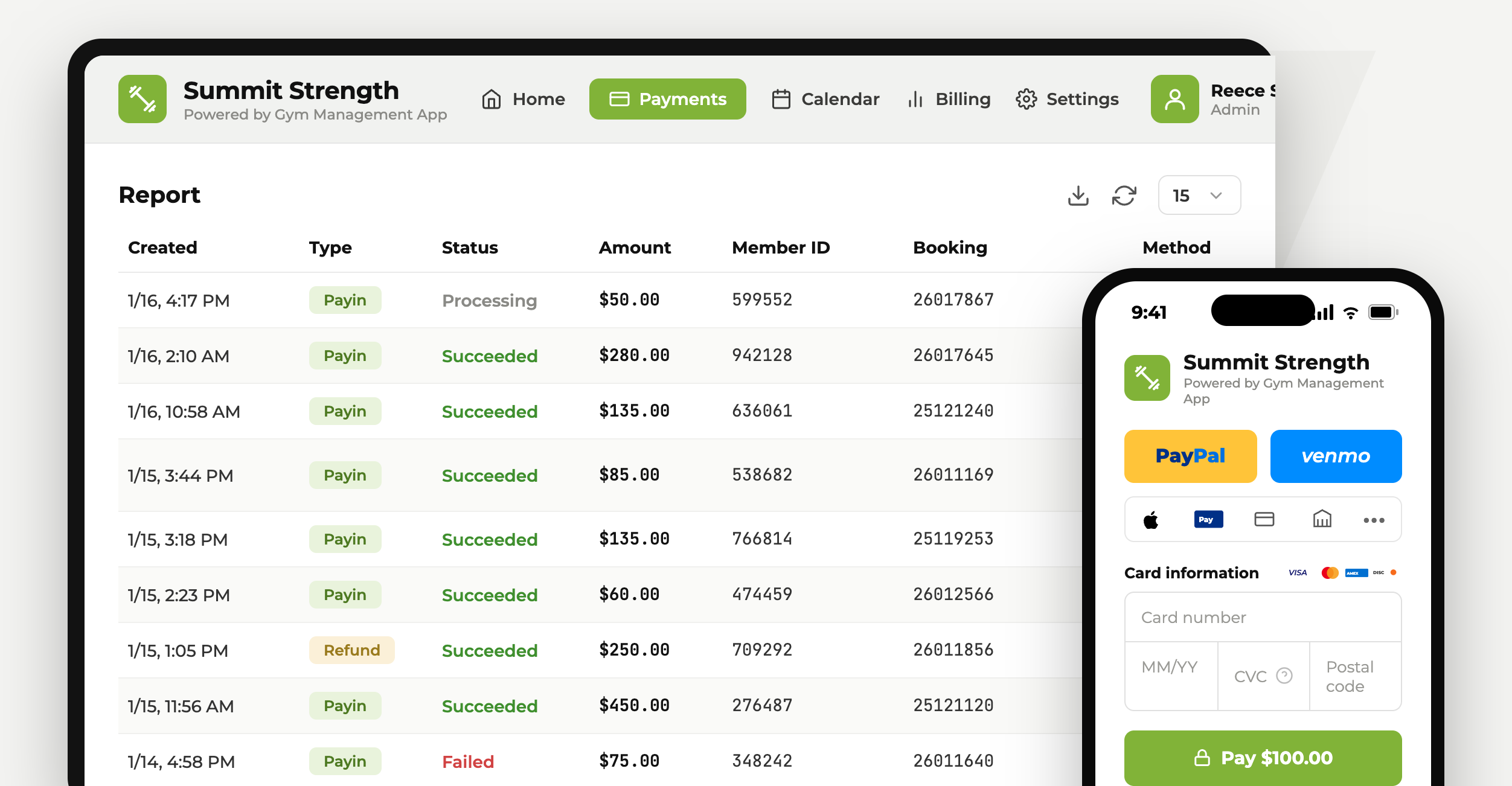The image size is (1512, 786).
Task: Pay with the Venmo button
Action: [1336, 456]
